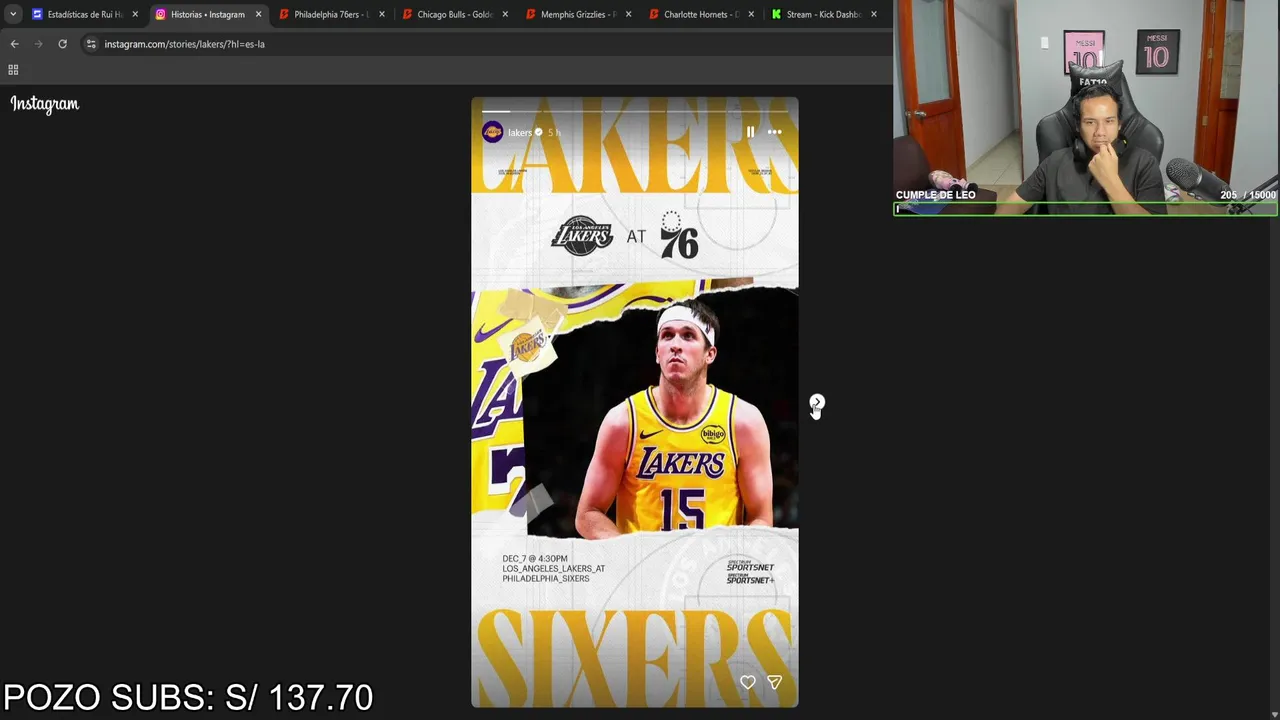Close the Chicago Bulls tab
The image size is (1280, 720).
coord(505,14)
